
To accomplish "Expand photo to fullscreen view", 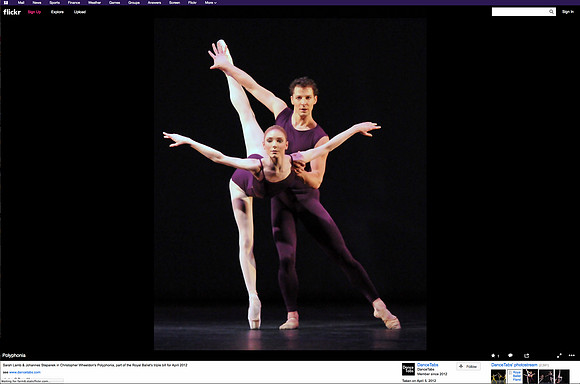I will pos(559,356).
